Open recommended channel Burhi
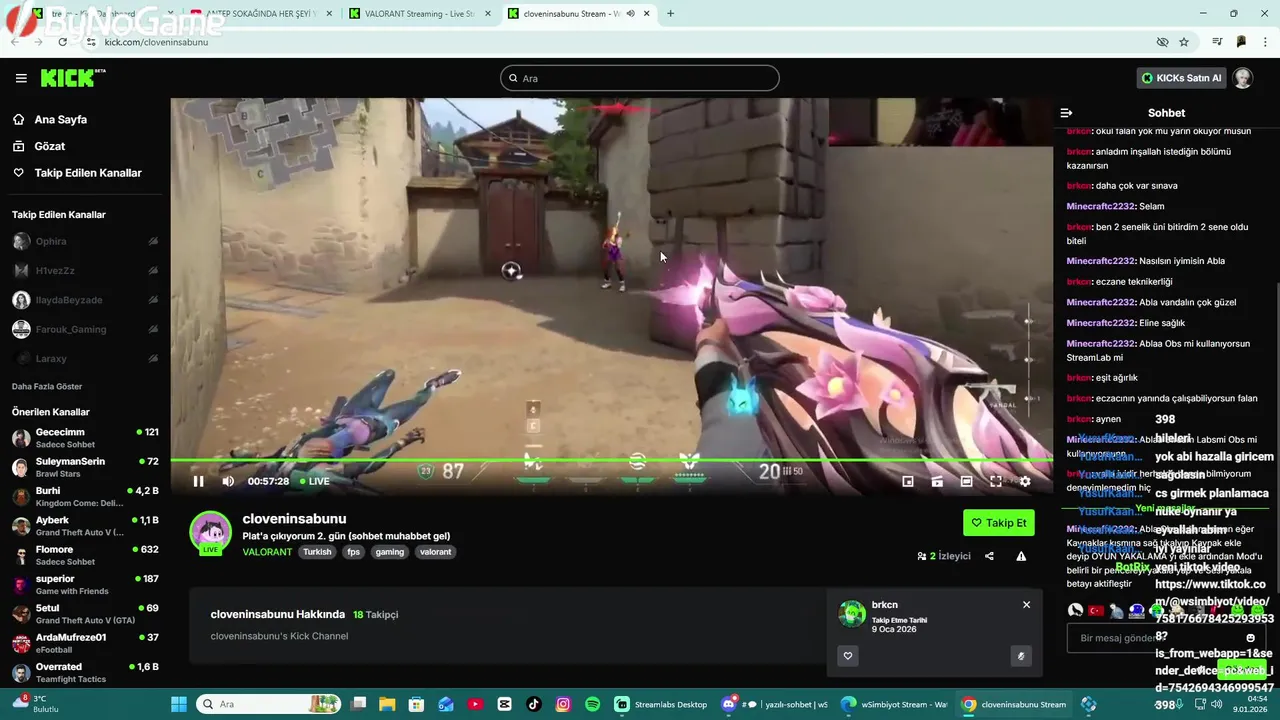The image size is (1280, 720). [85, 497]
